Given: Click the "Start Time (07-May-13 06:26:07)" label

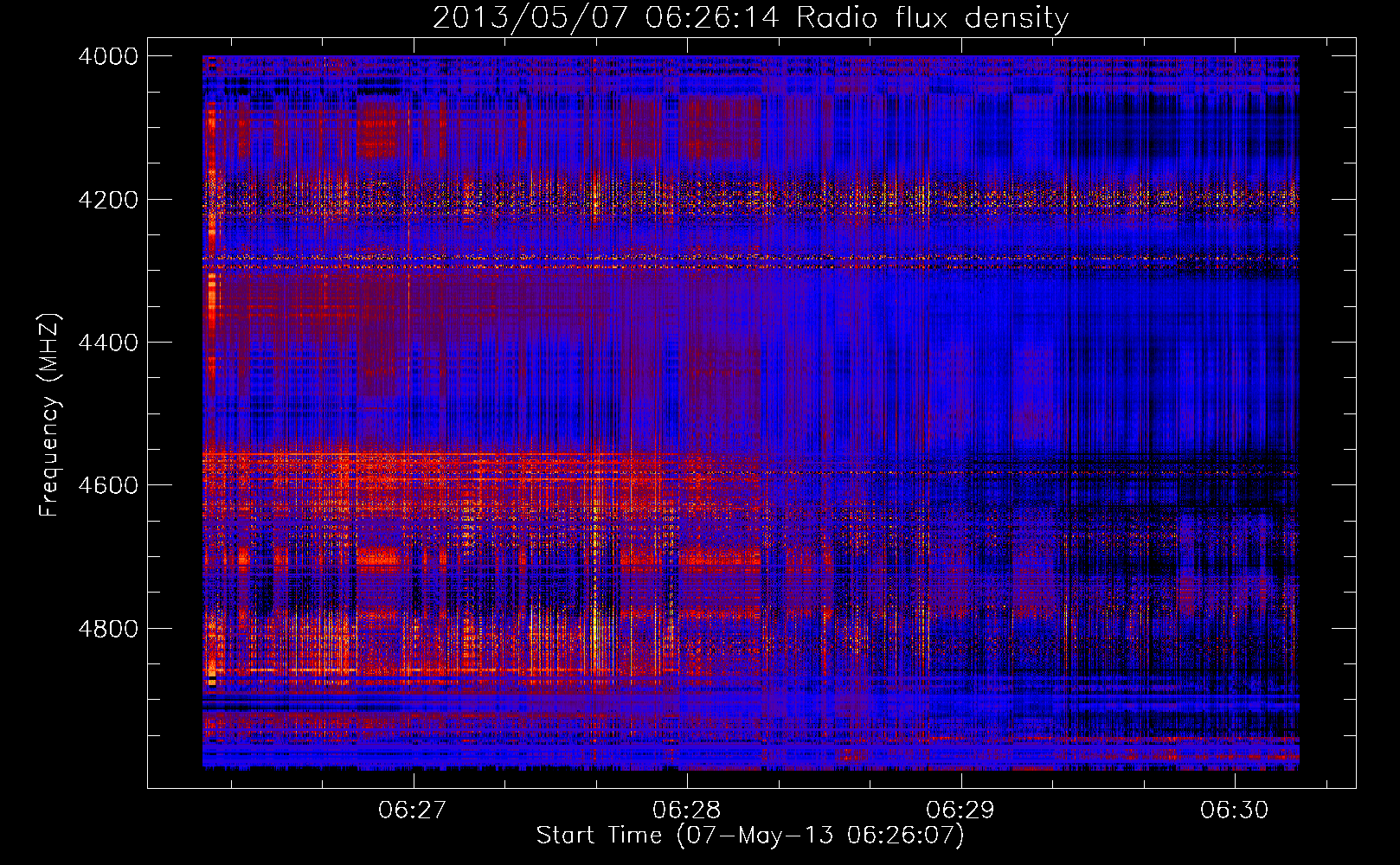Looking at the screenshot, I should (x=750, y=836).
